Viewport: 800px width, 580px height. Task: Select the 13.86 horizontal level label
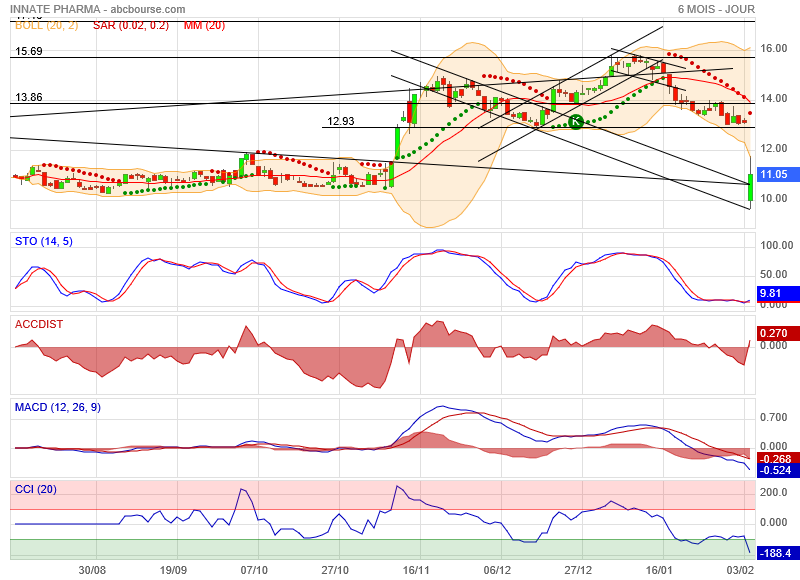(x=29, y=97)
